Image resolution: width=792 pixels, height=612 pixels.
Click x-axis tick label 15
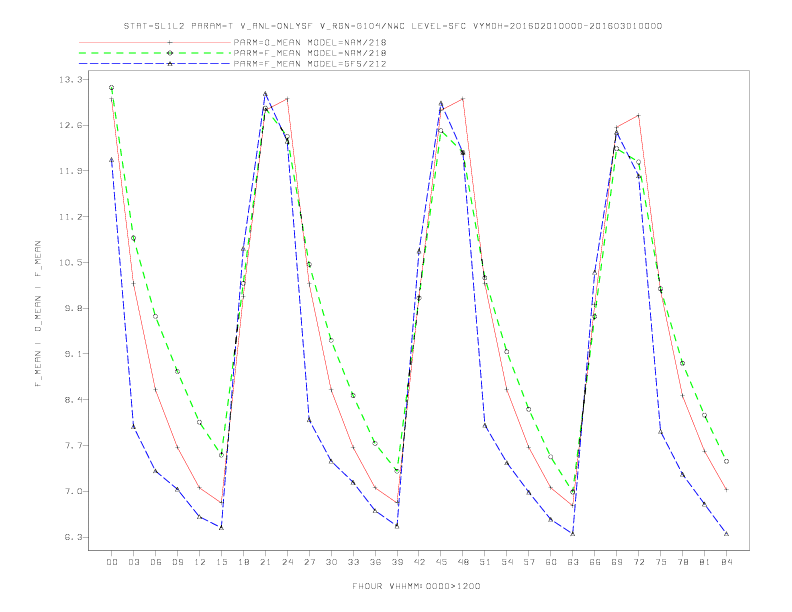[222, 562]
